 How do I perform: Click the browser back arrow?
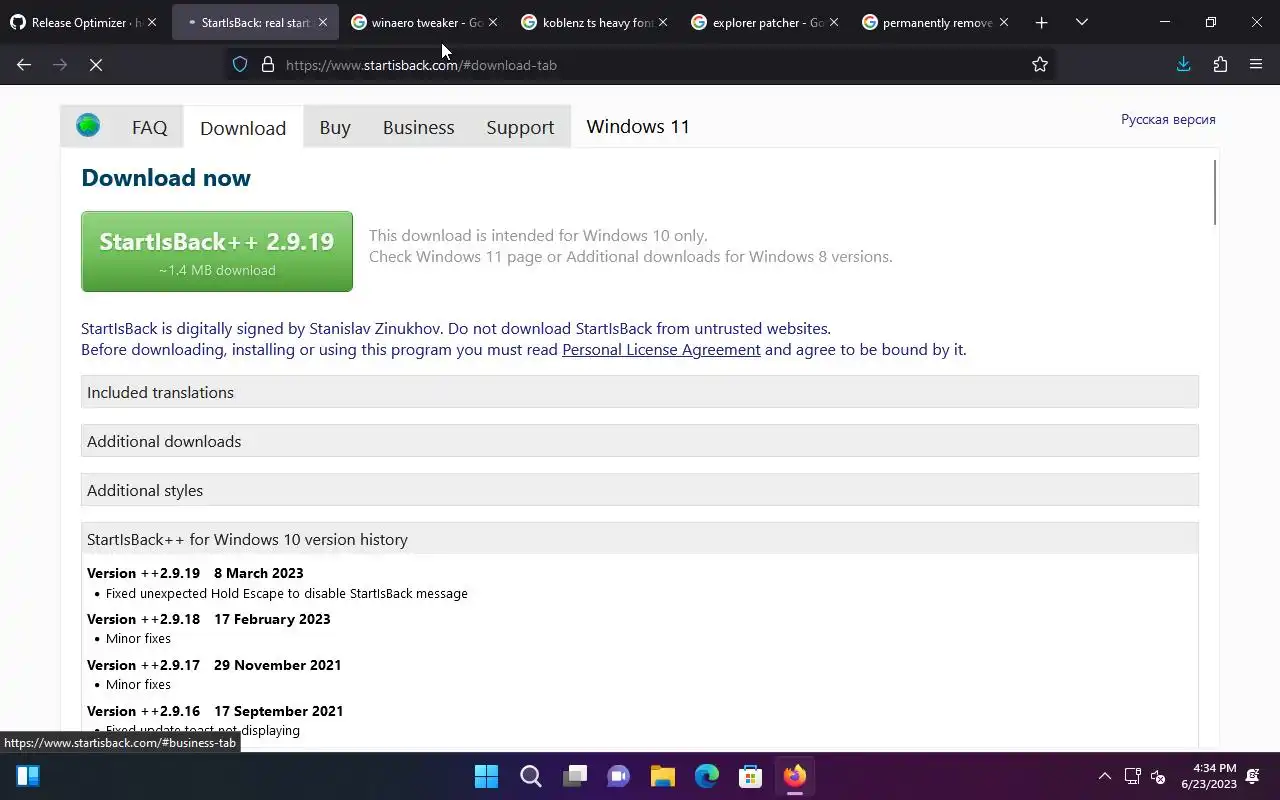click(24, 65)
